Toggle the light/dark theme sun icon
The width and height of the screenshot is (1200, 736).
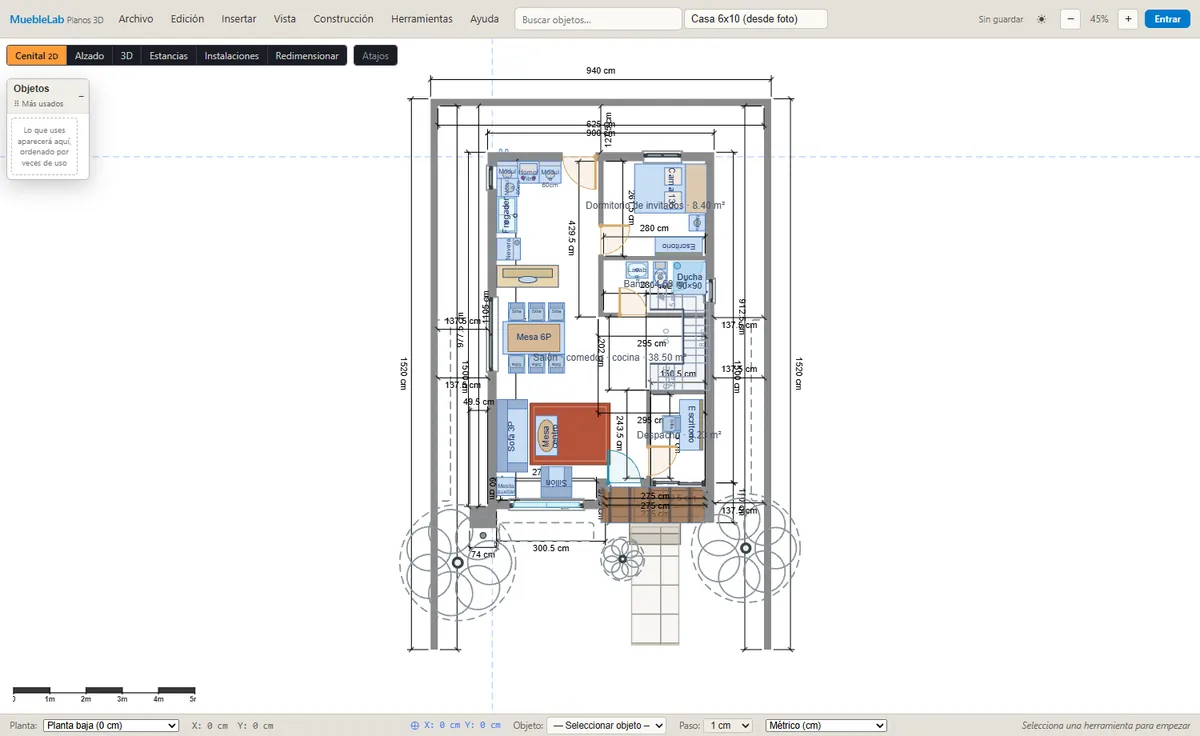click(x=1041, y=19)
